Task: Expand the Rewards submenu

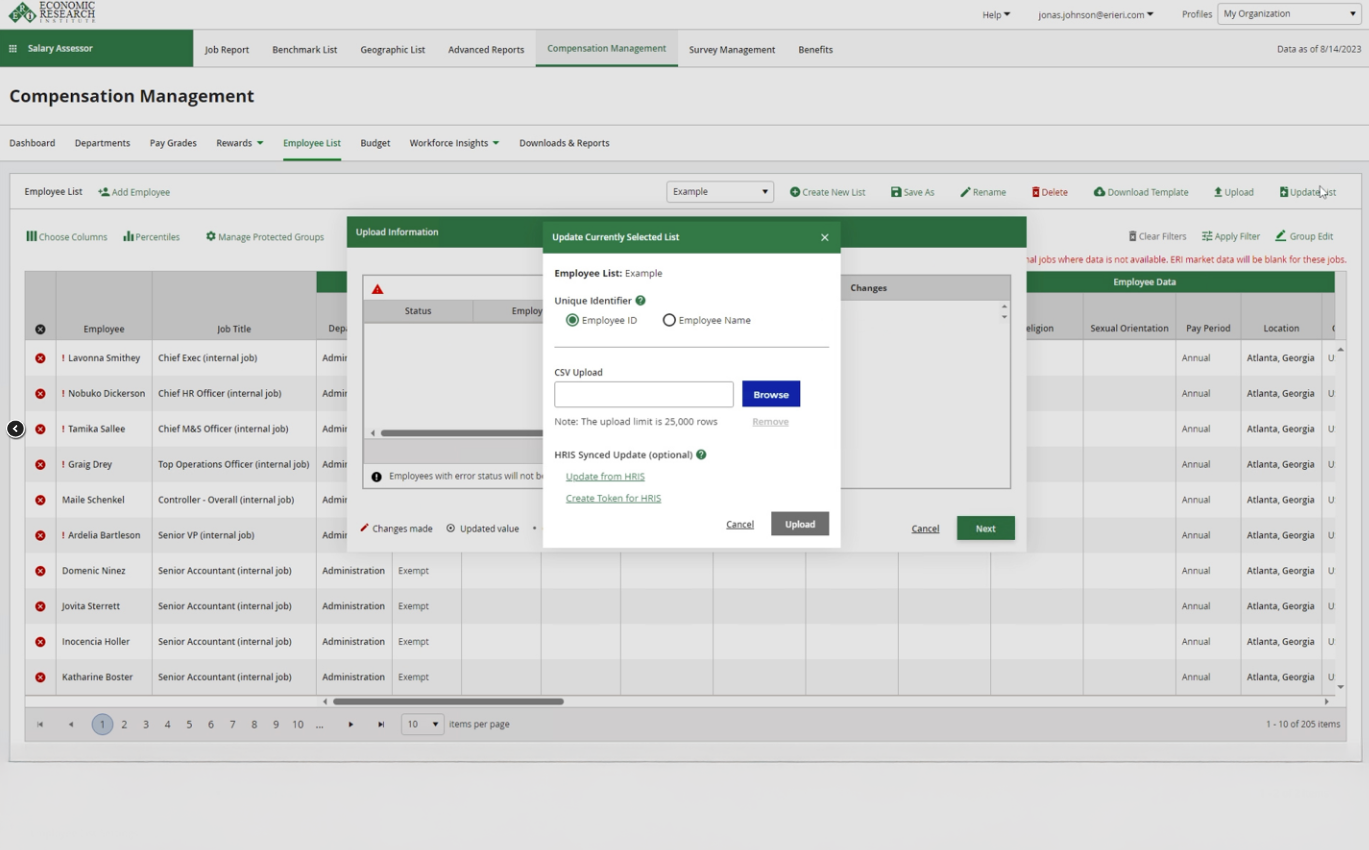Action: [x=240, y=143]
